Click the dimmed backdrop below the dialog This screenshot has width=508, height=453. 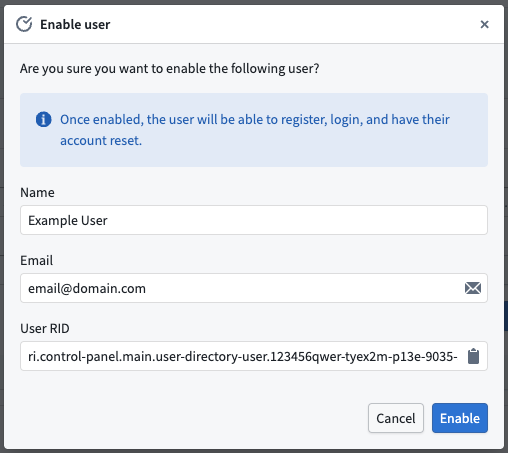click(x=254, y=451)
